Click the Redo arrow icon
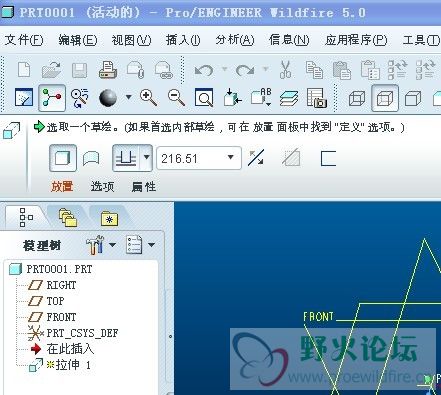441x395 pixels. pyautogui.click(x=245, y=70)
